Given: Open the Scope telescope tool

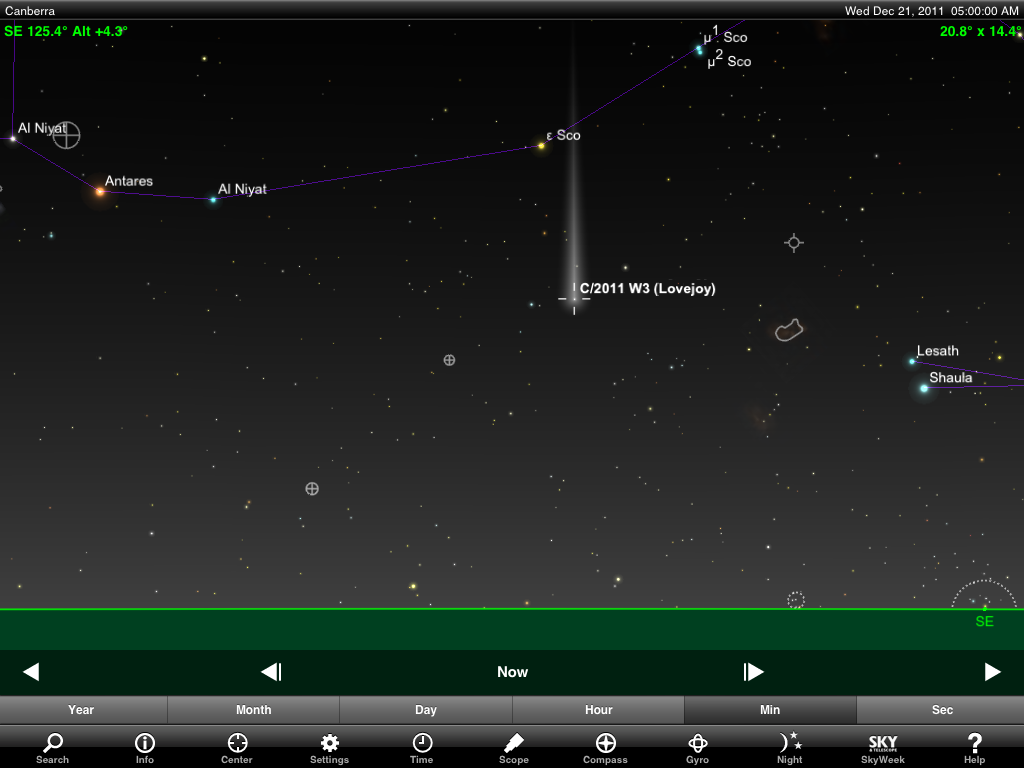Looking at the screenshot, I should pyautogui.click(x=513, y=748).
